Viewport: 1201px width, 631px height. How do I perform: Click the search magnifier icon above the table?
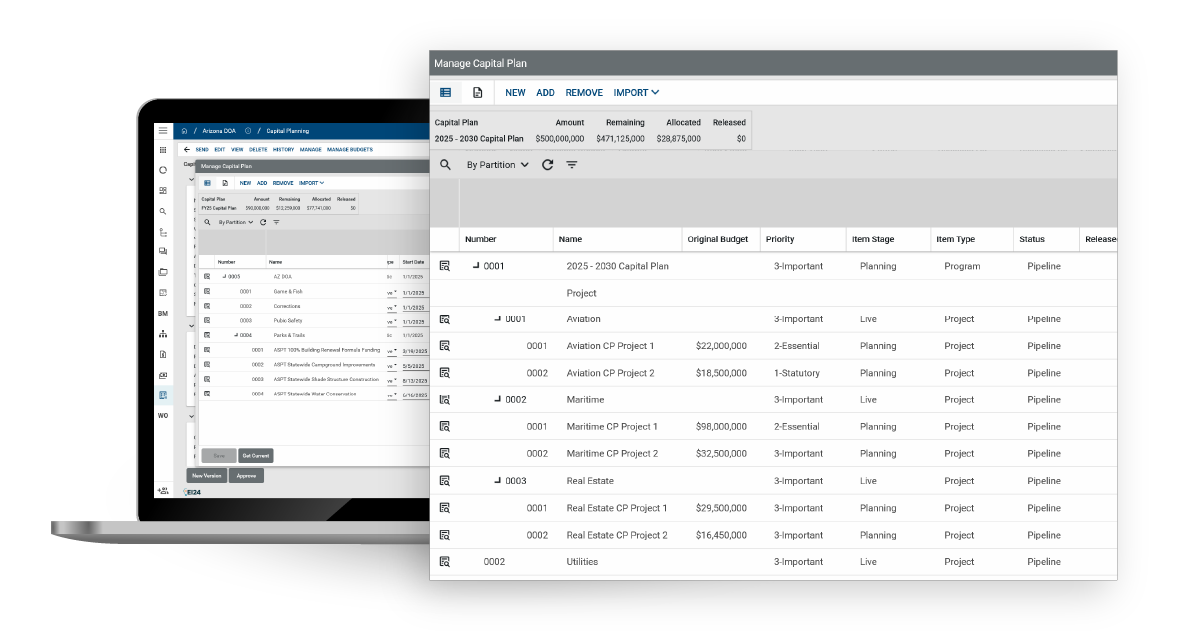click(445, 164)
